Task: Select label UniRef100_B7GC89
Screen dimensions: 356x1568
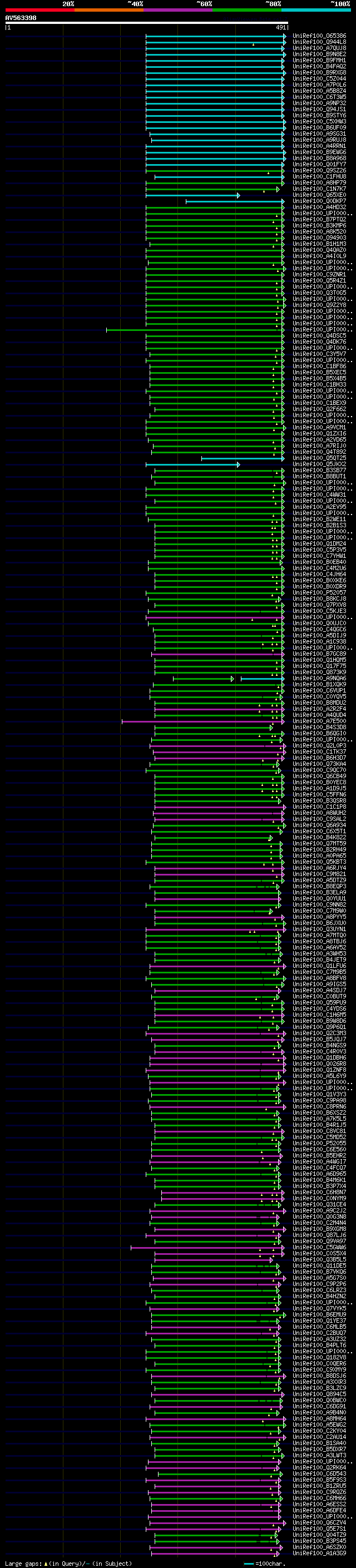Action: point(319,654)
